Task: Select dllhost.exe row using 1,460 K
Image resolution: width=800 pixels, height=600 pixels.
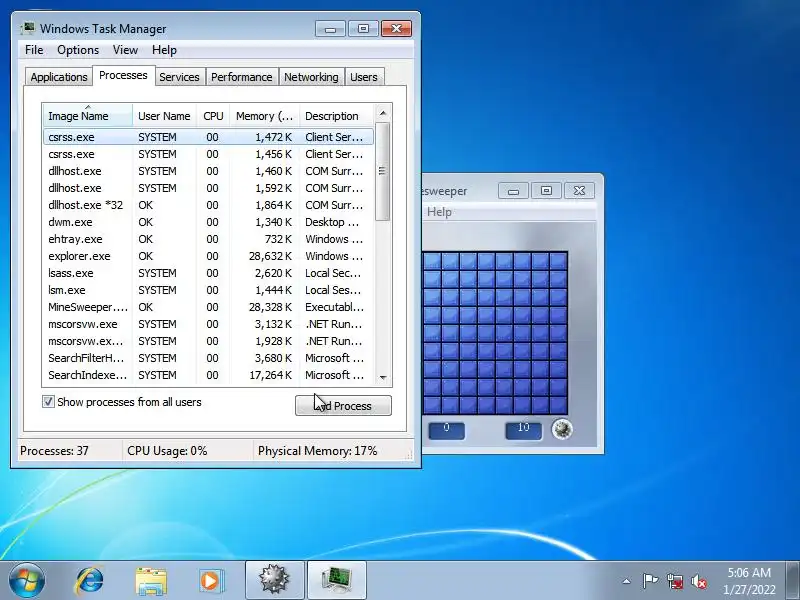Action: click(208, 171)
